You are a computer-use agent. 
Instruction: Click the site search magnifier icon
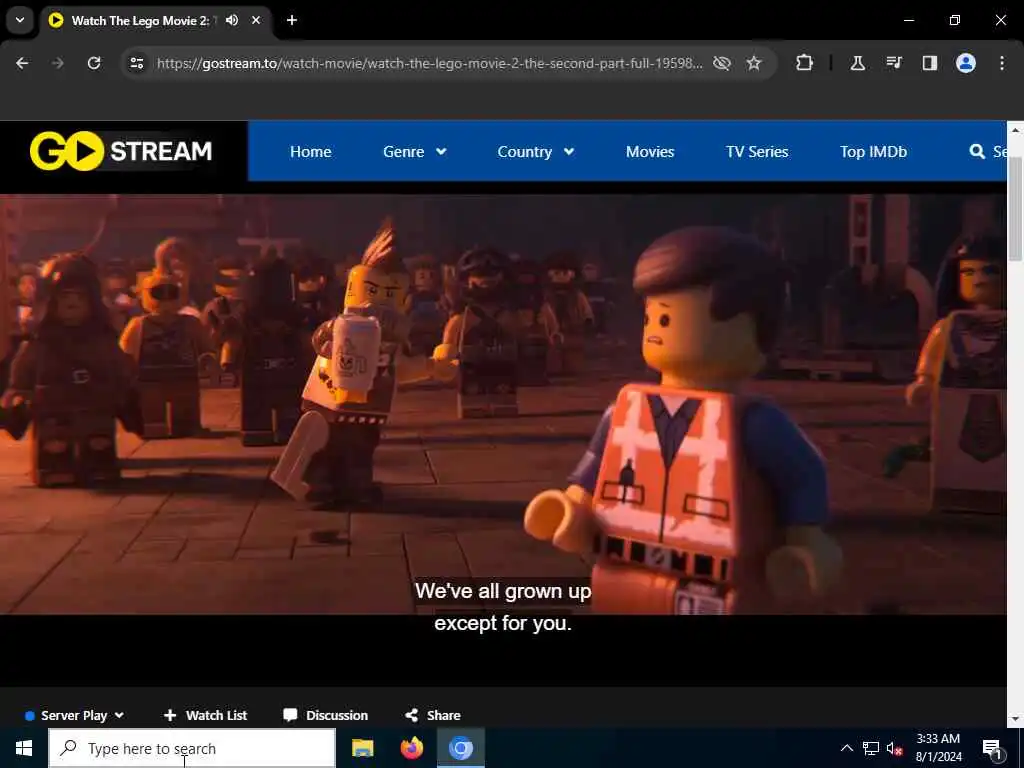977,152
